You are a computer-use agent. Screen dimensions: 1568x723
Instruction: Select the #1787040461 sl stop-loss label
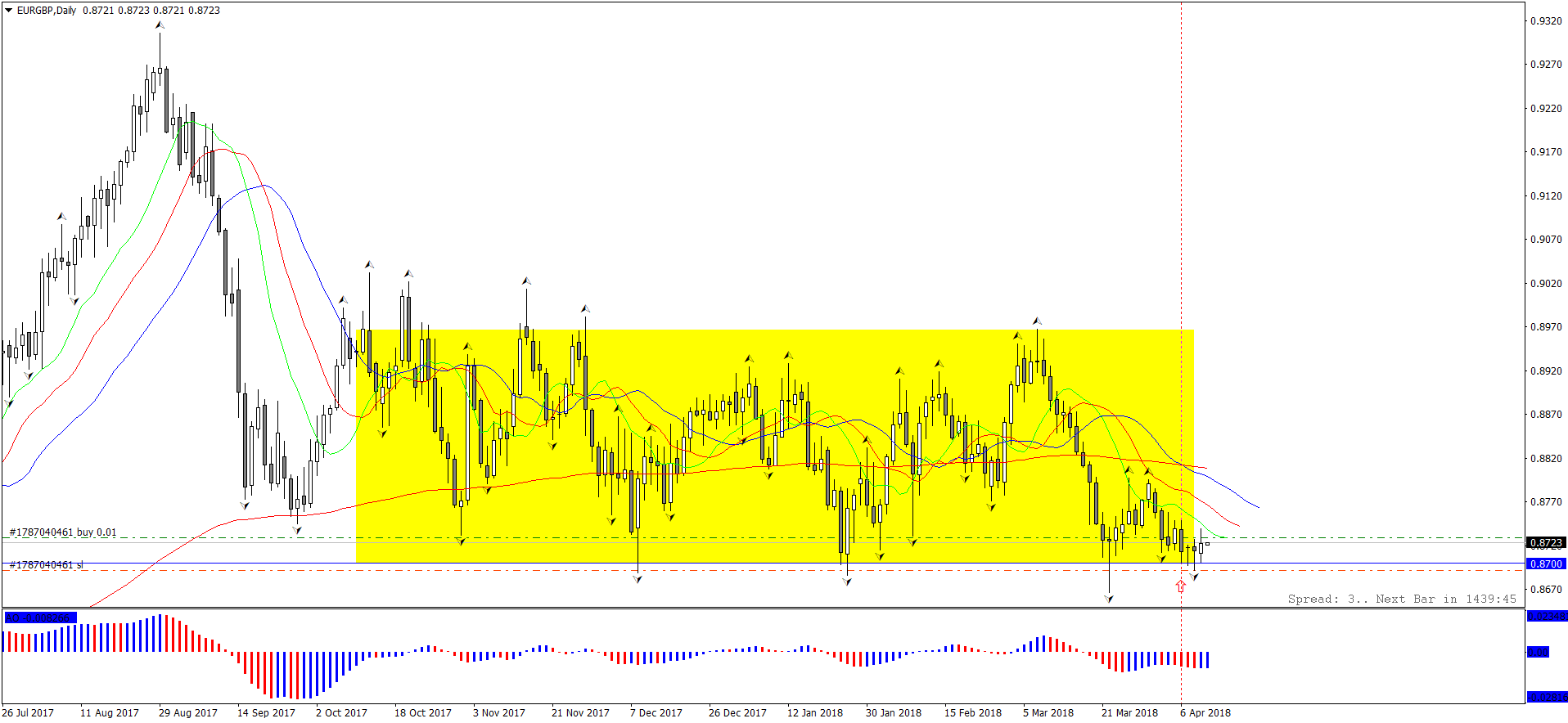click(47, 565)
